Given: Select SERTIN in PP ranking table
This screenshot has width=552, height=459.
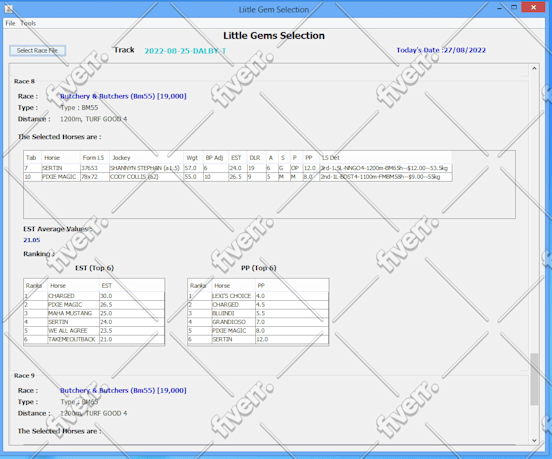Looking at the screenshot, I should 233,339.
